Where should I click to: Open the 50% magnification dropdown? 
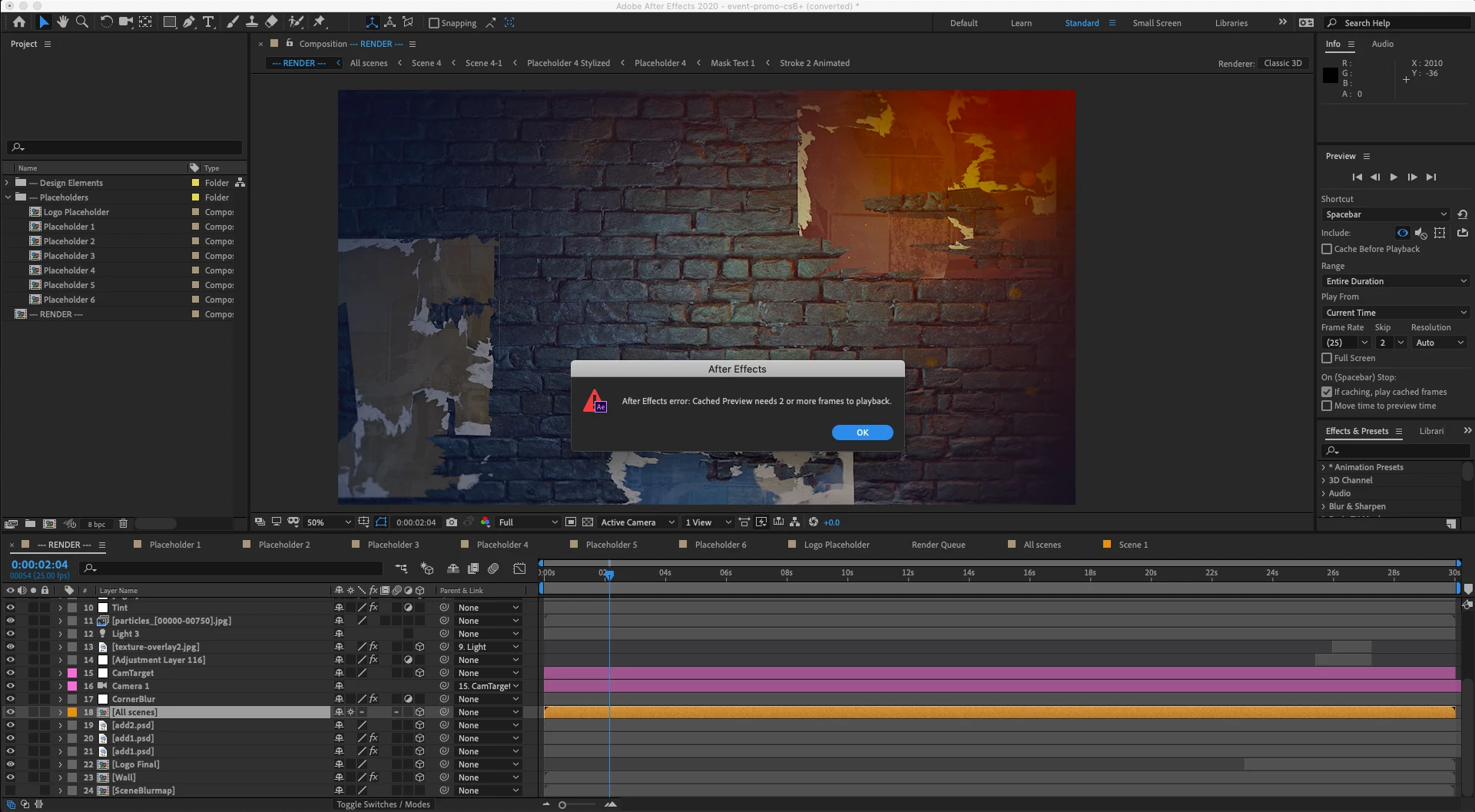click(x=328, y=522)
